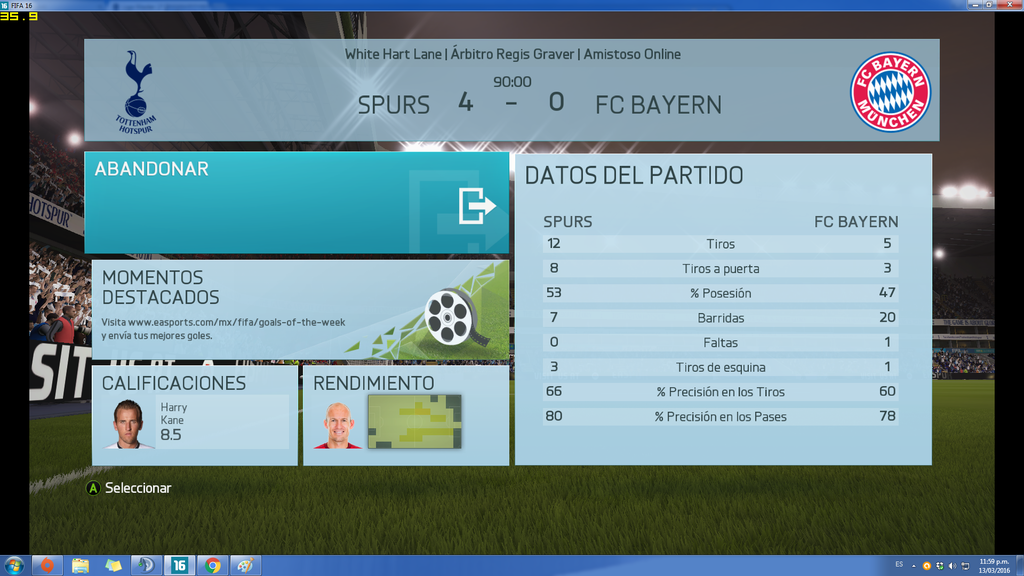Click the 'SPURS' stats column header
Viewport: 1024px width, 576px height.
point(568,222)
